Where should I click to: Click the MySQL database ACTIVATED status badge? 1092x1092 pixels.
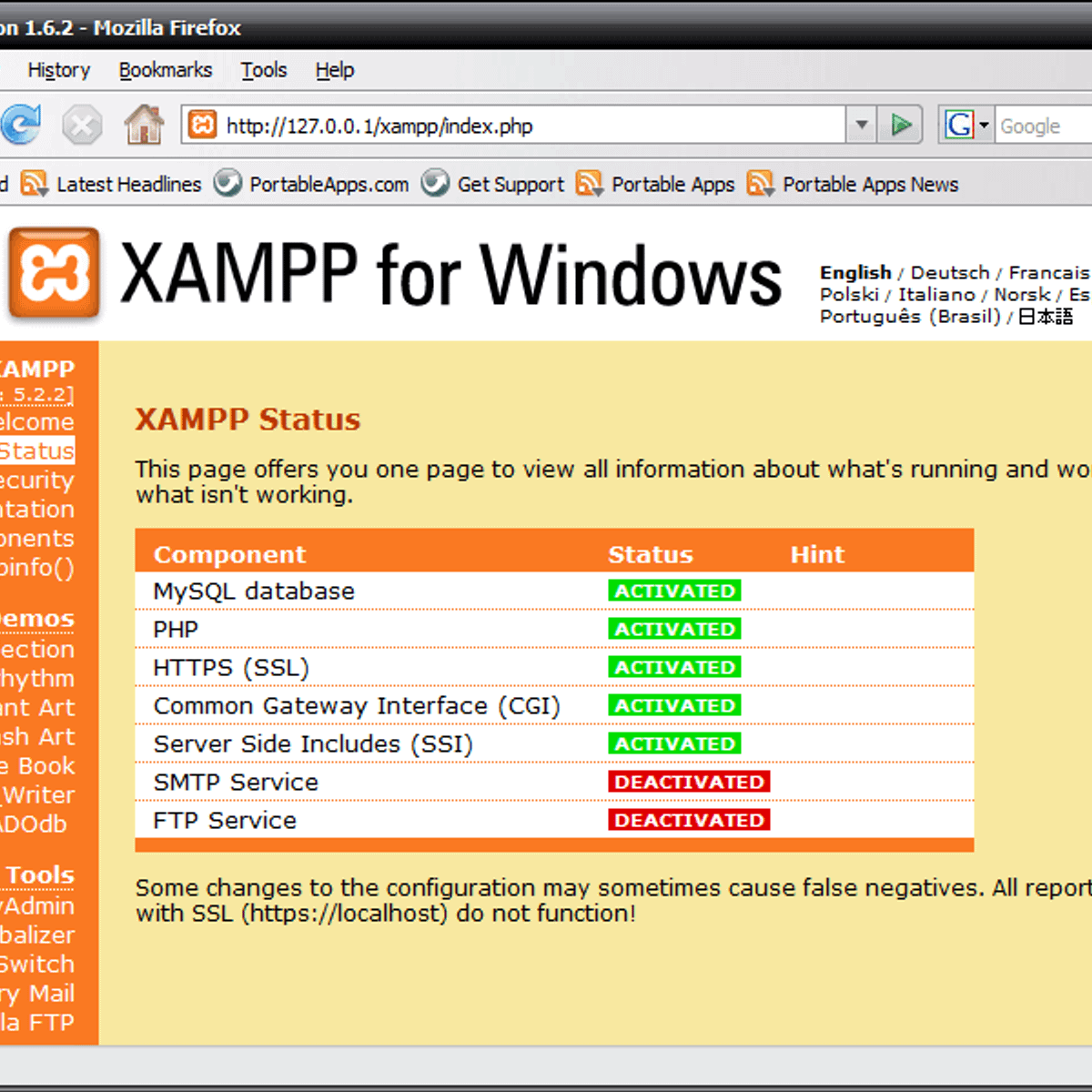pos(674,591)
